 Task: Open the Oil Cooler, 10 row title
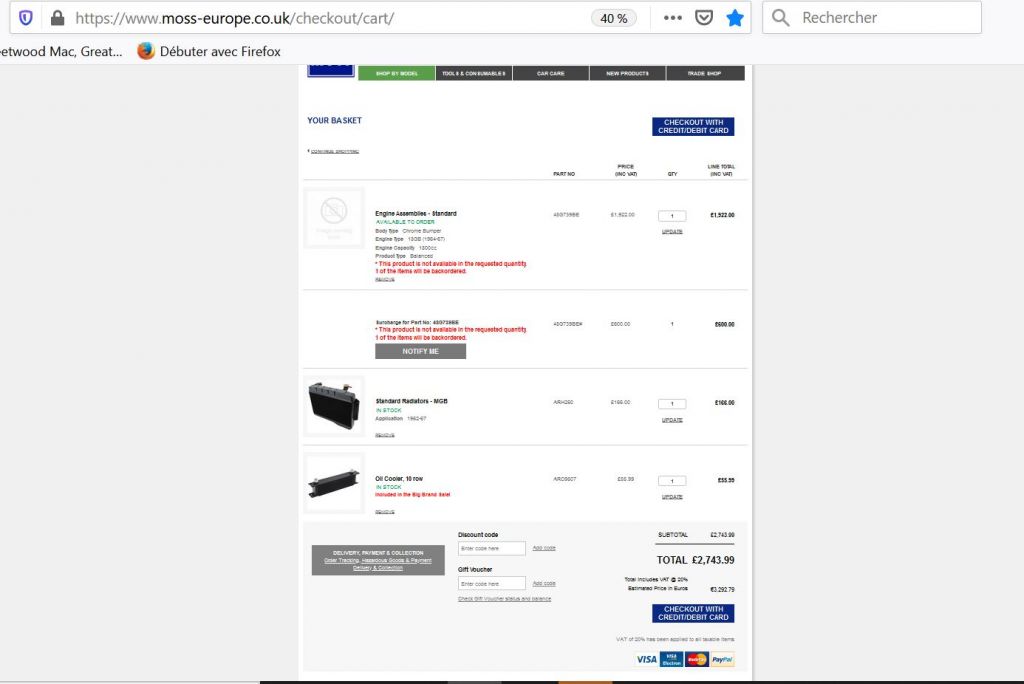click(x=399, y=479)
